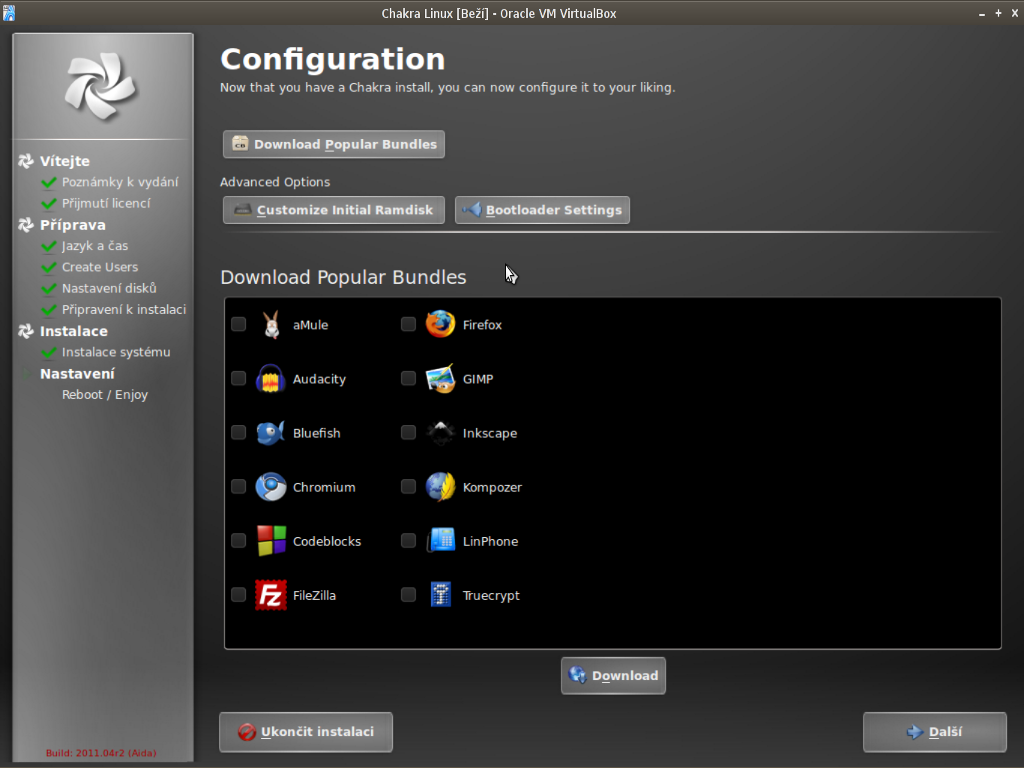Mark the Truecrypt bundle checkbox
The height and width of the screenshot is (768, 1024).
pyautogui.click(x=408, y=595)
